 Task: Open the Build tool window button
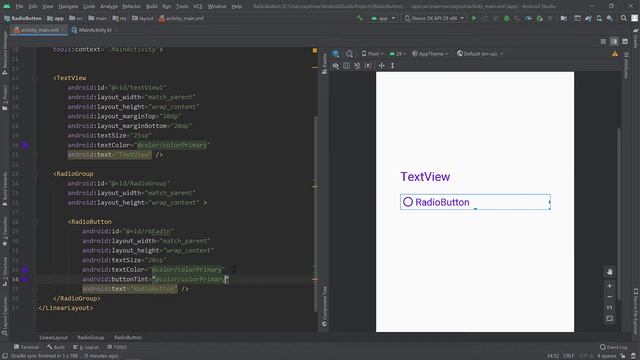click(x=56, y=347)
